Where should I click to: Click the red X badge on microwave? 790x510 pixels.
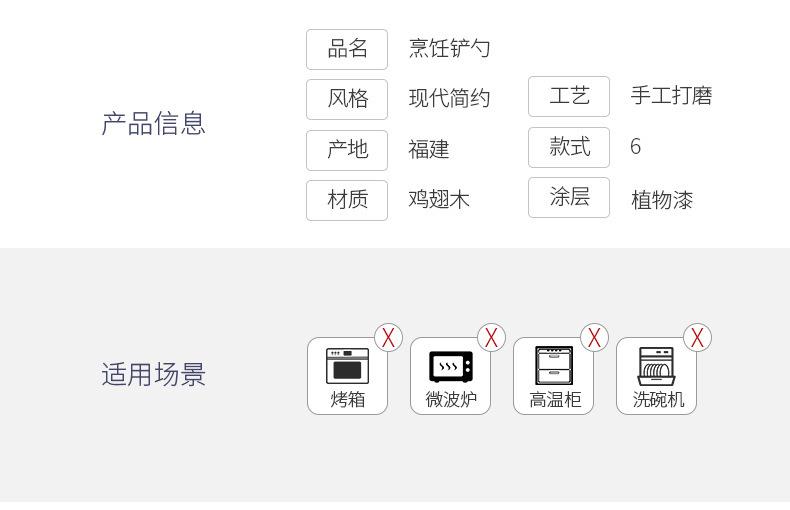click(491, 338)
